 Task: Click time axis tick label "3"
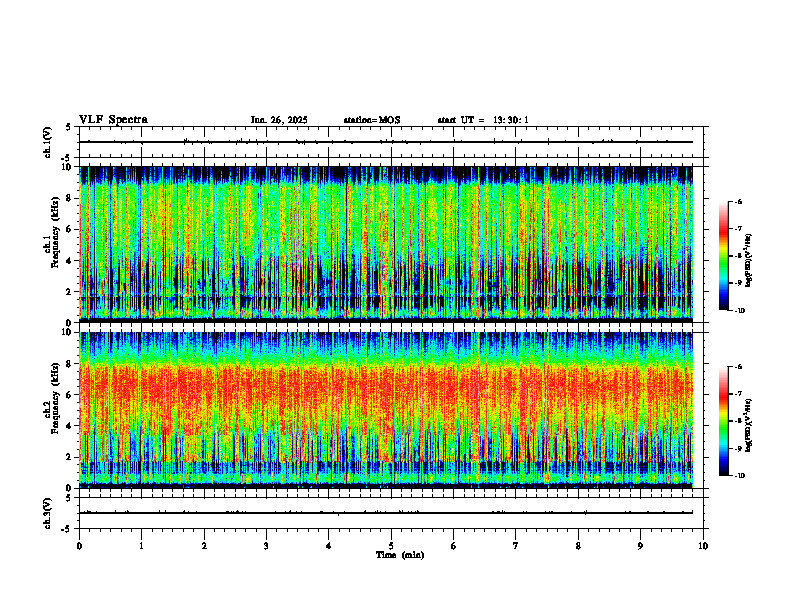266,546
